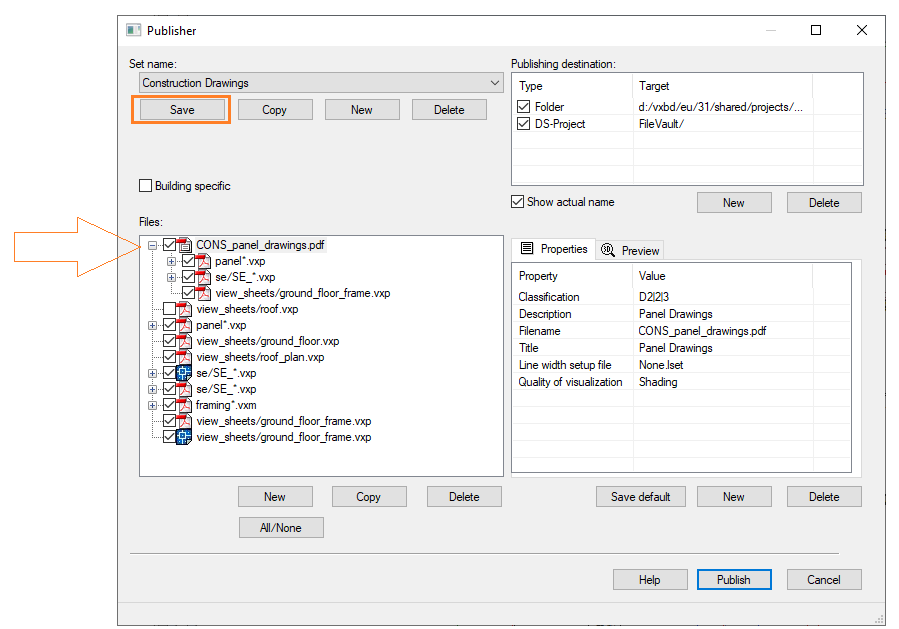Screen dimensions: 899x629
Task: Click the PDF icon next to view_sheets/roof_plan.vxp
Action: [184, 357]
